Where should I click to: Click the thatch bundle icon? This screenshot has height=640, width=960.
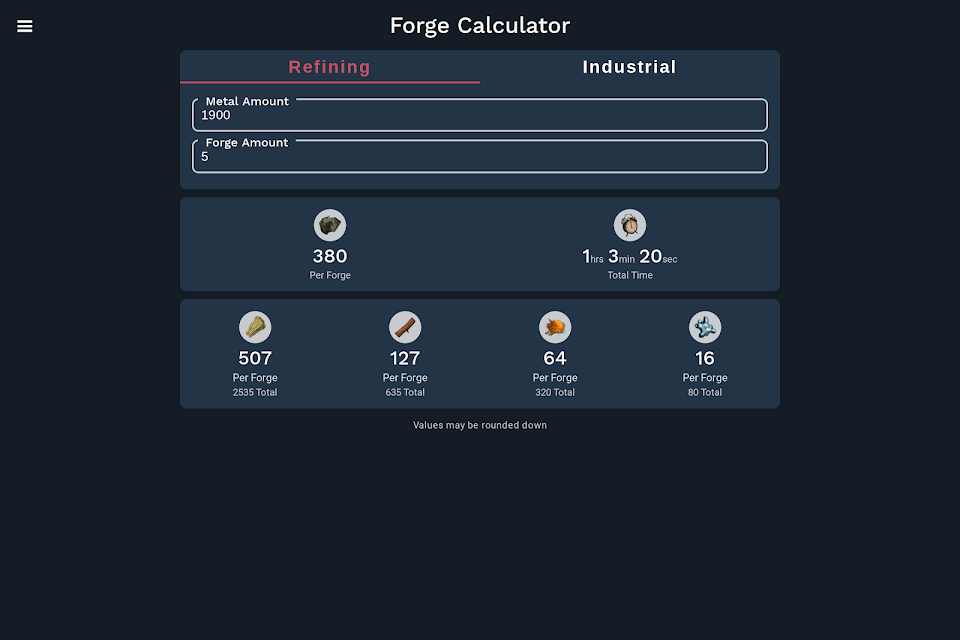point(255,327)
